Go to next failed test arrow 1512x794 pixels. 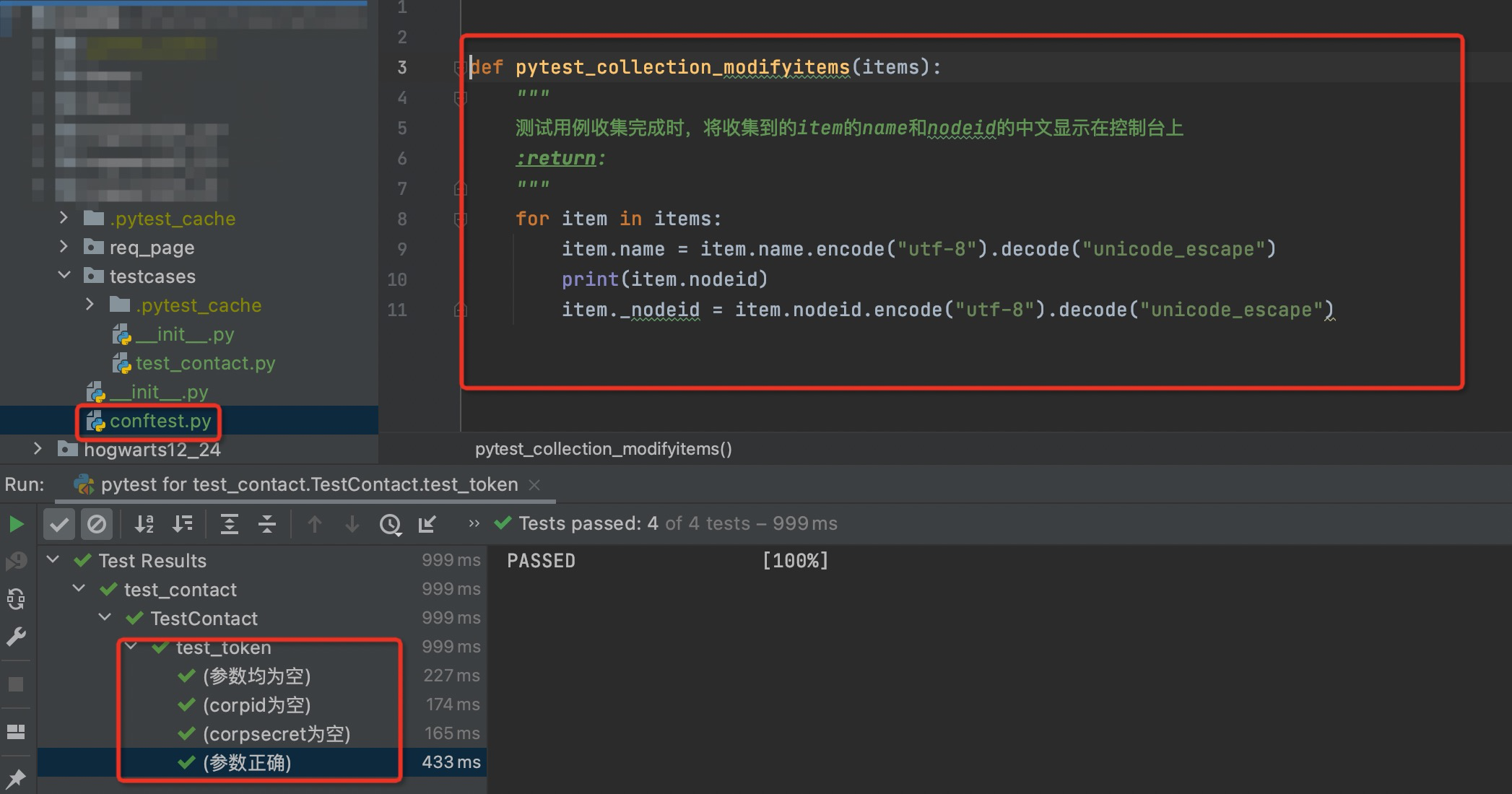click(x=352, y=524)
